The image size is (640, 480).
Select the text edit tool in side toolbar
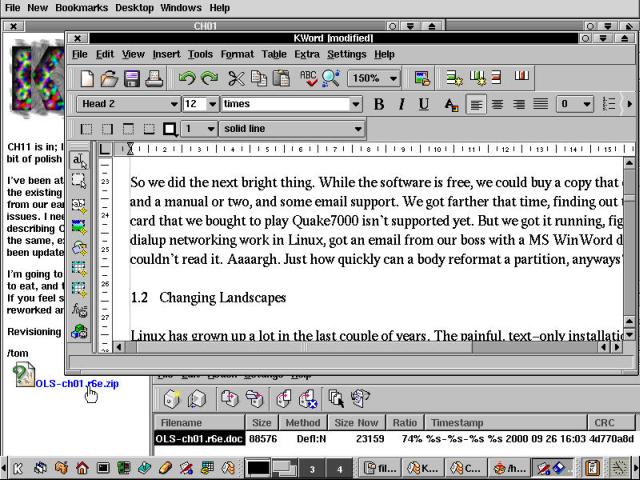click(79, 162)
